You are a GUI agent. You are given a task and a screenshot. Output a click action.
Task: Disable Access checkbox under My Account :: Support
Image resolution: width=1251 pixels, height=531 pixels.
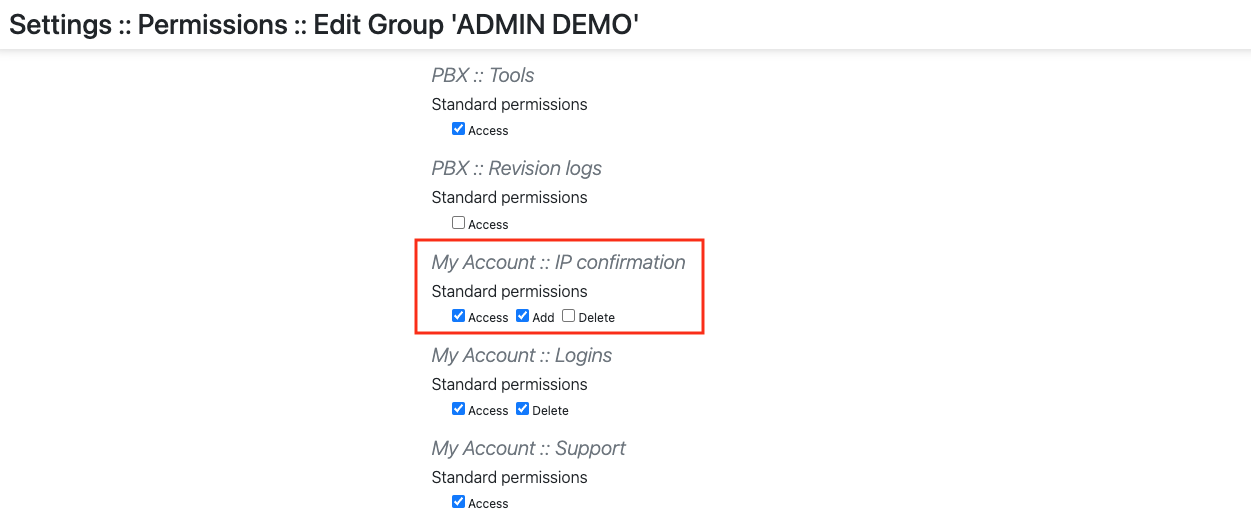[x=458, y=502]
